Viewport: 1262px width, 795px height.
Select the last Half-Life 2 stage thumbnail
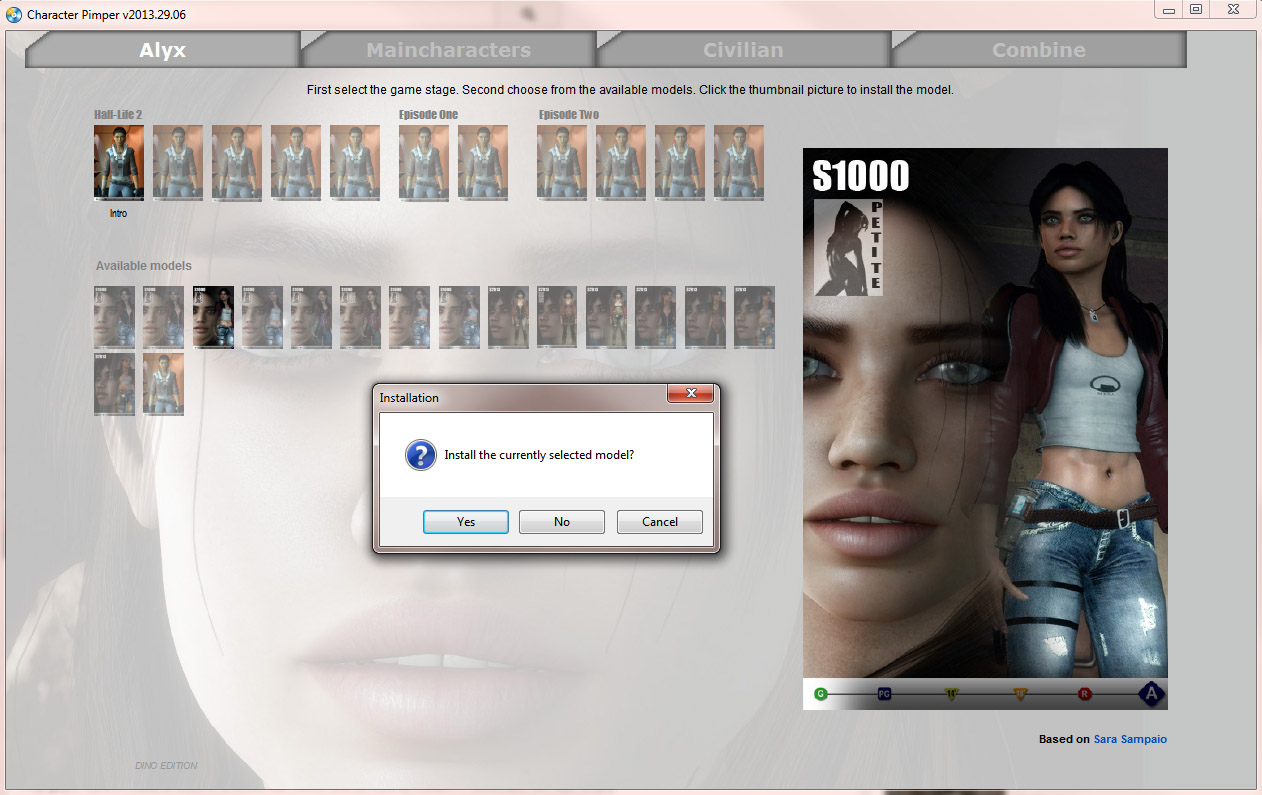point(355,163)
